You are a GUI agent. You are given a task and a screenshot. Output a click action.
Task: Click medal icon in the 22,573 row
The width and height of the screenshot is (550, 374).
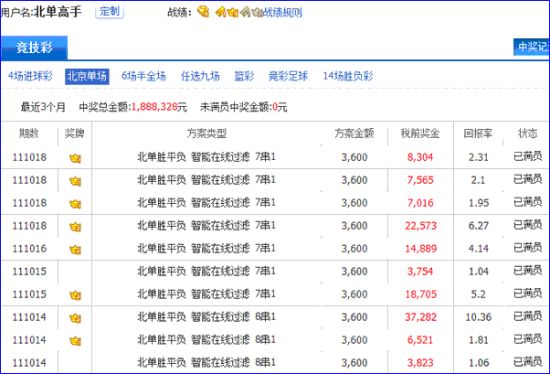(x=75, y=227)
